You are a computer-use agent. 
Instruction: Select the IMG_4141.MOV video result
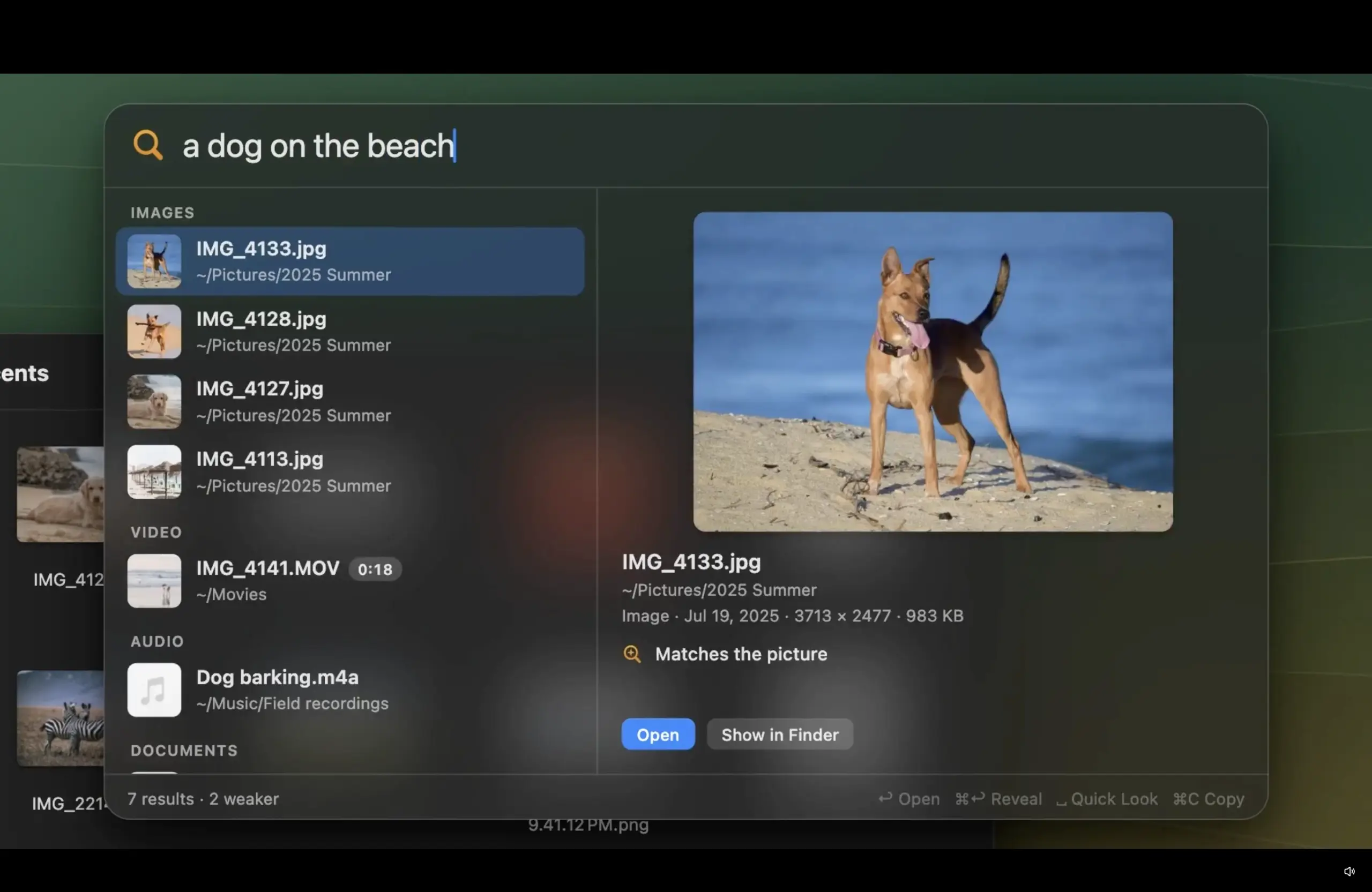coord(350,581)
